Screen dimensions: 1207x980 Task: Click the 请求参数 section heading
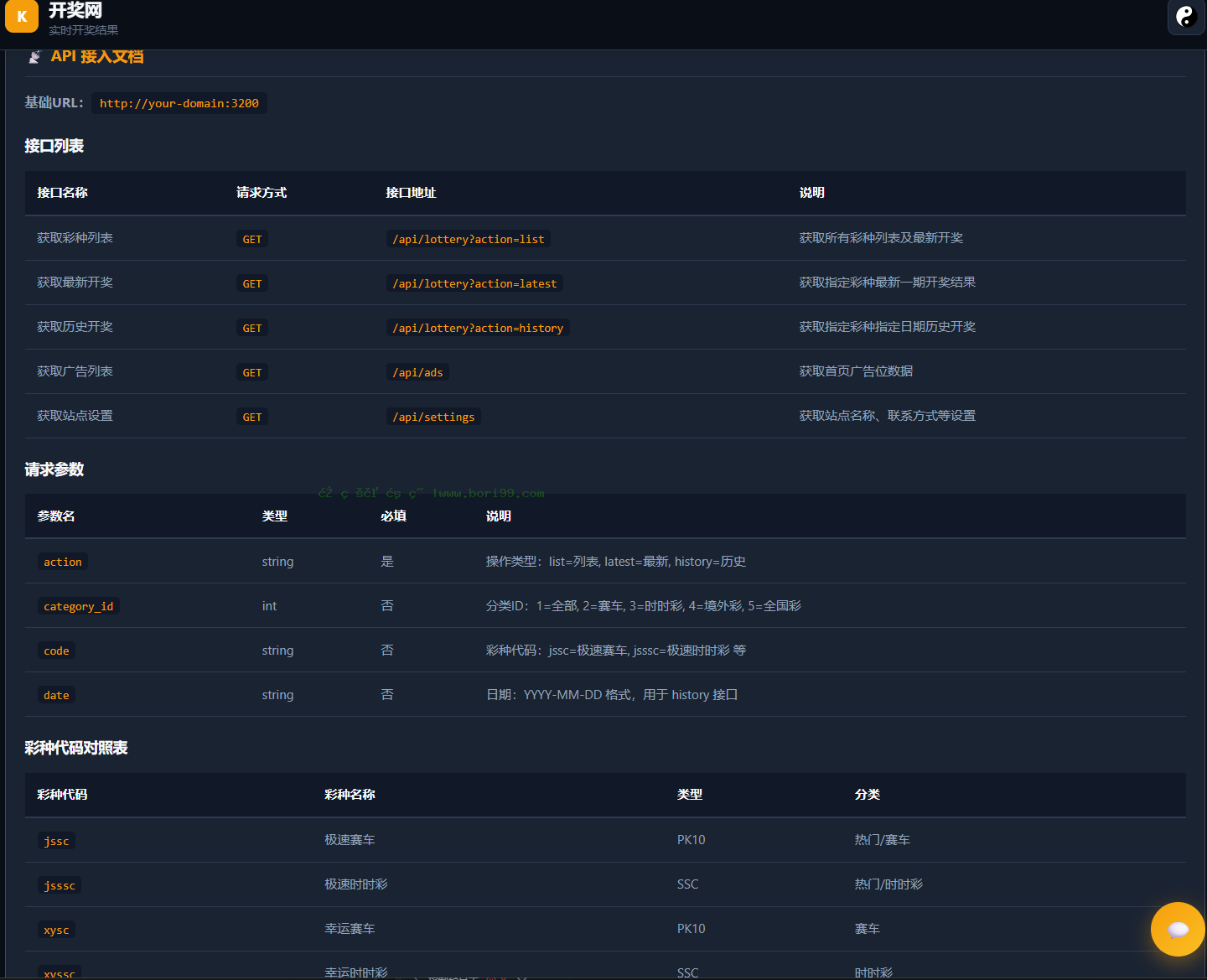[54, 469]
